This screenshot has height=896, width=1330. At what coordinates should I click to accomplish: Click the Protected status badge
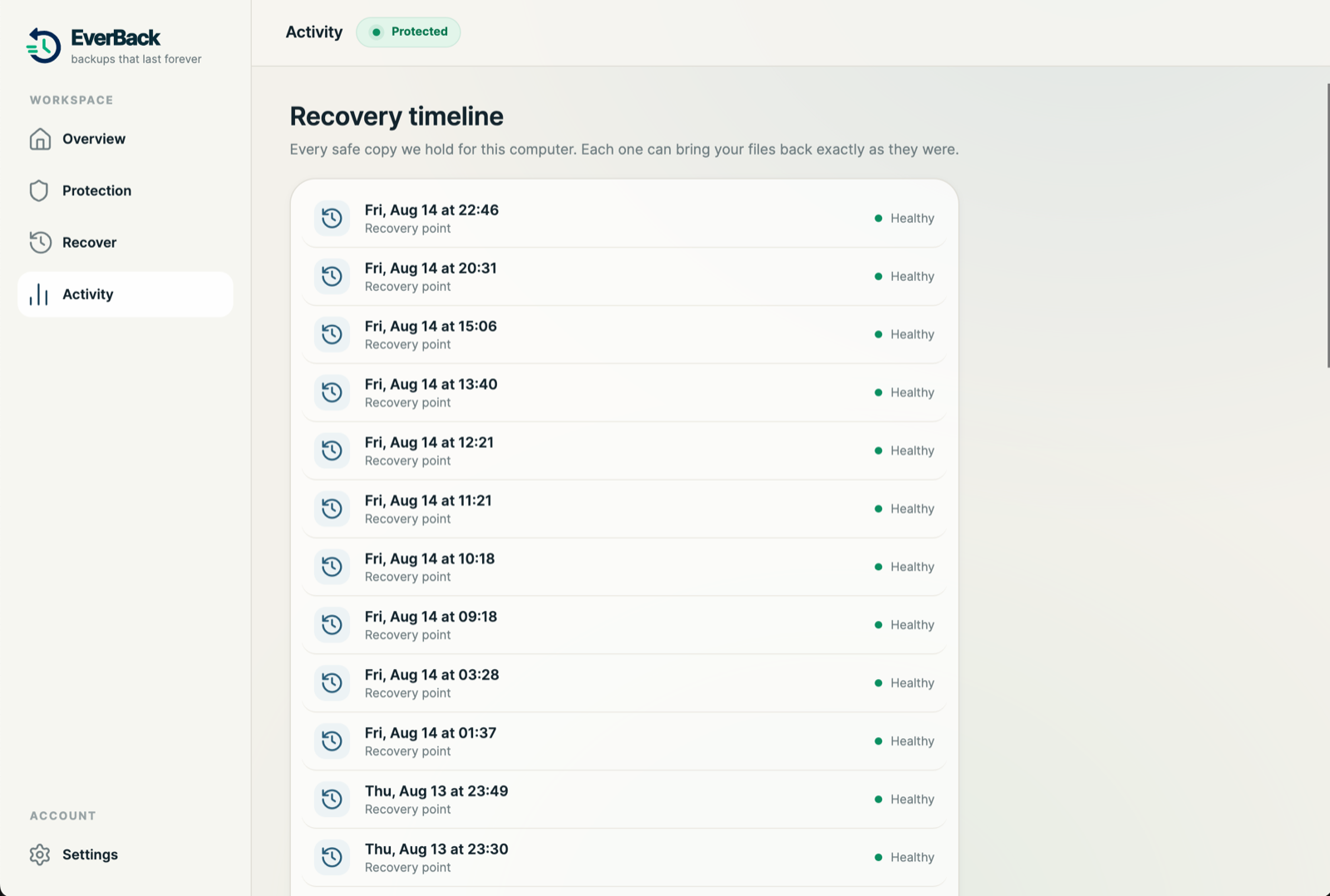[408, 32]
